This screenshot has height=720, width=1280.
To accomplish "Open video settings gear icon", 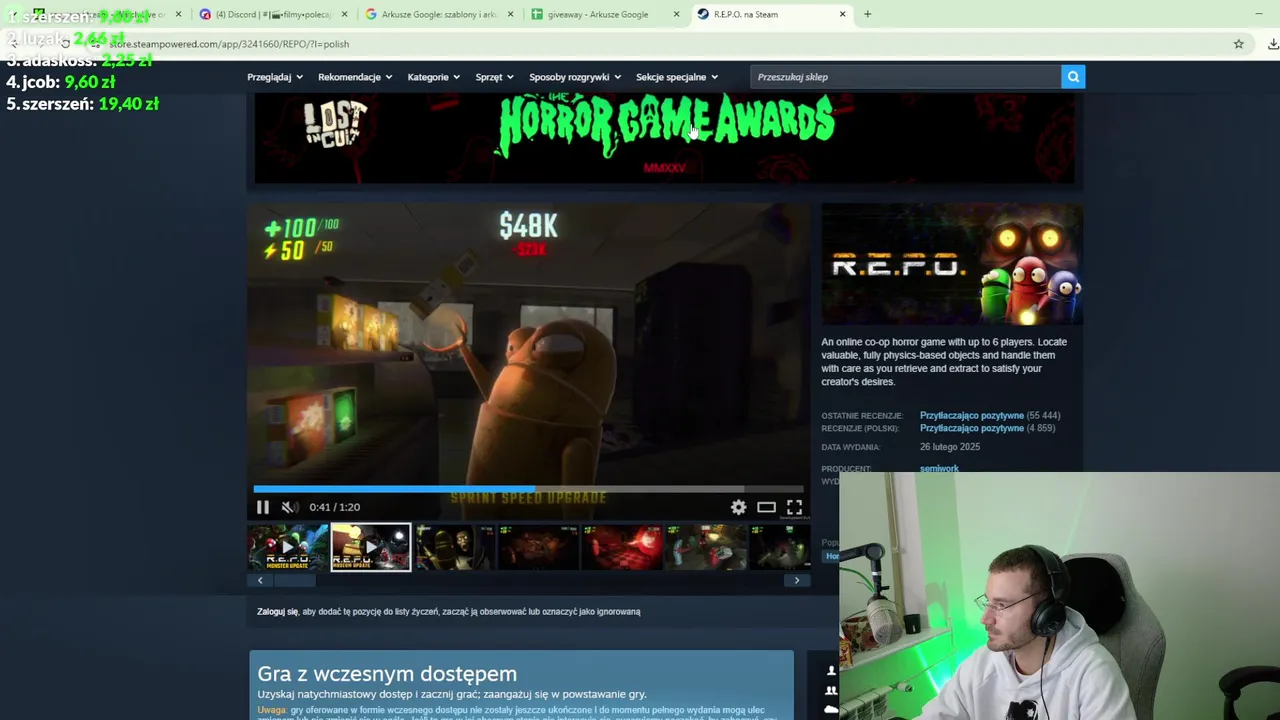I will (x=738, y=507).
